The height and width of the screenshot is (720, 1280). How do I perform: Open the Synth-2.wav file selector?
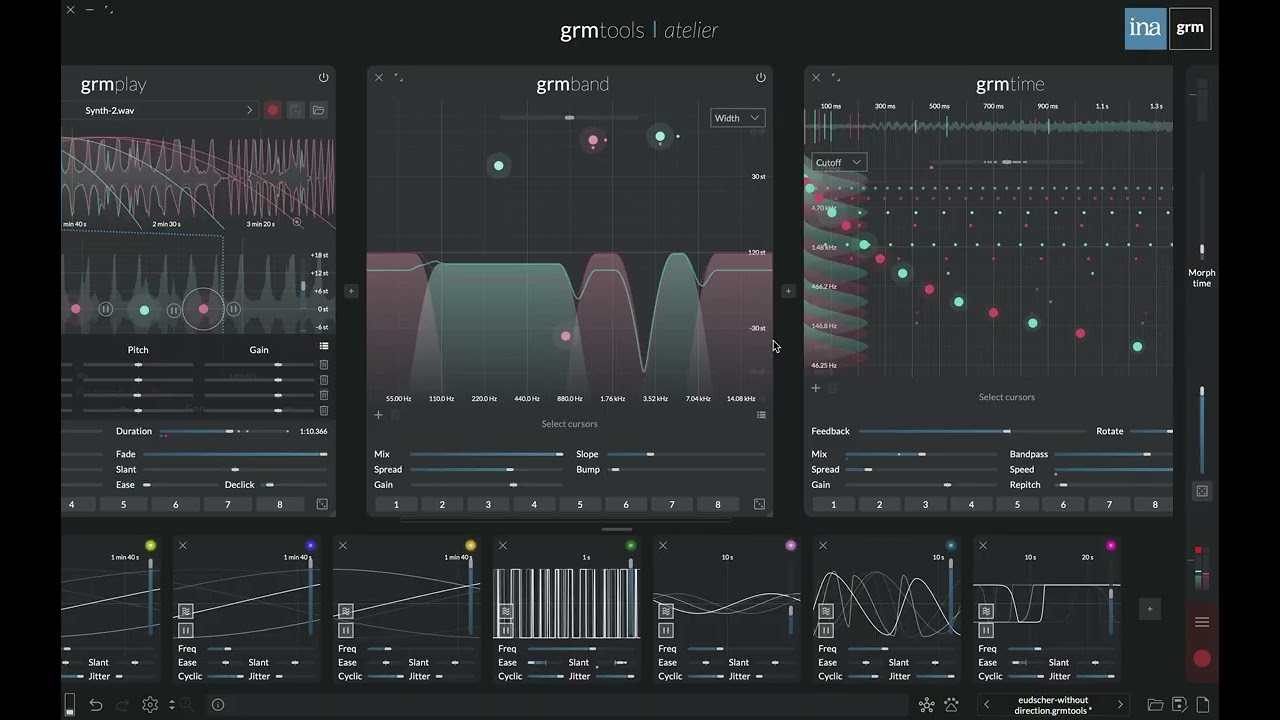point(160,110)
